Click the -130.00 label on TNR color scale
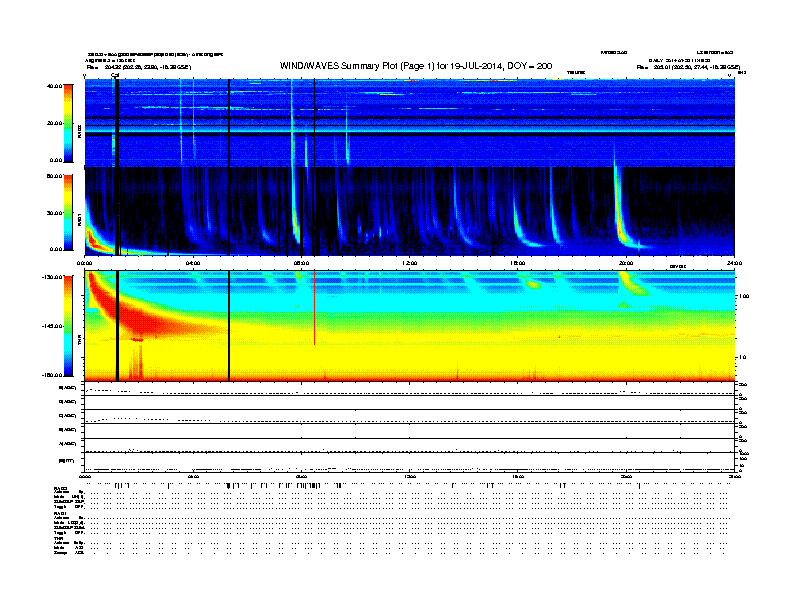Image resolution: width=792 pixels, height=612 pixels. click(x=53, y=277)
